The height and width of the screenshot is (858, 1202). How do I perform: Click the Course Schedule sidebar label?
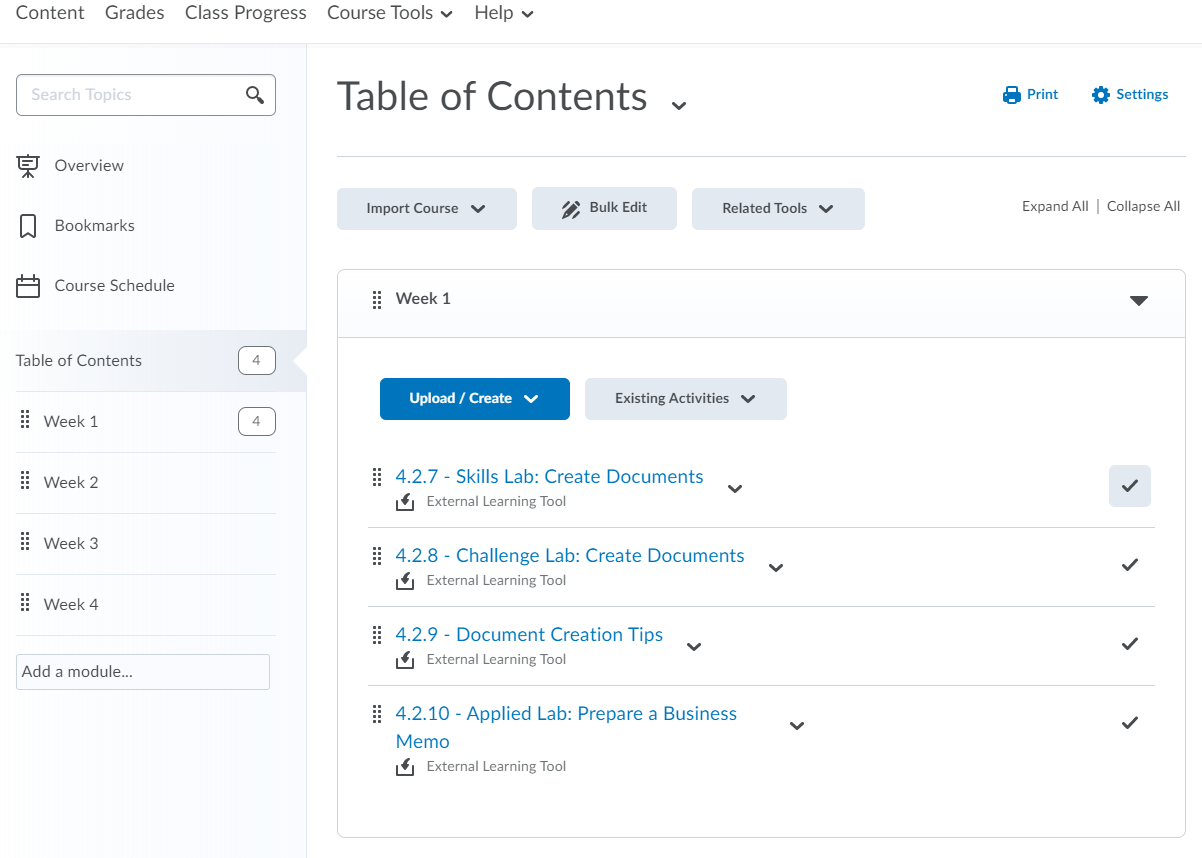point(114,286)
